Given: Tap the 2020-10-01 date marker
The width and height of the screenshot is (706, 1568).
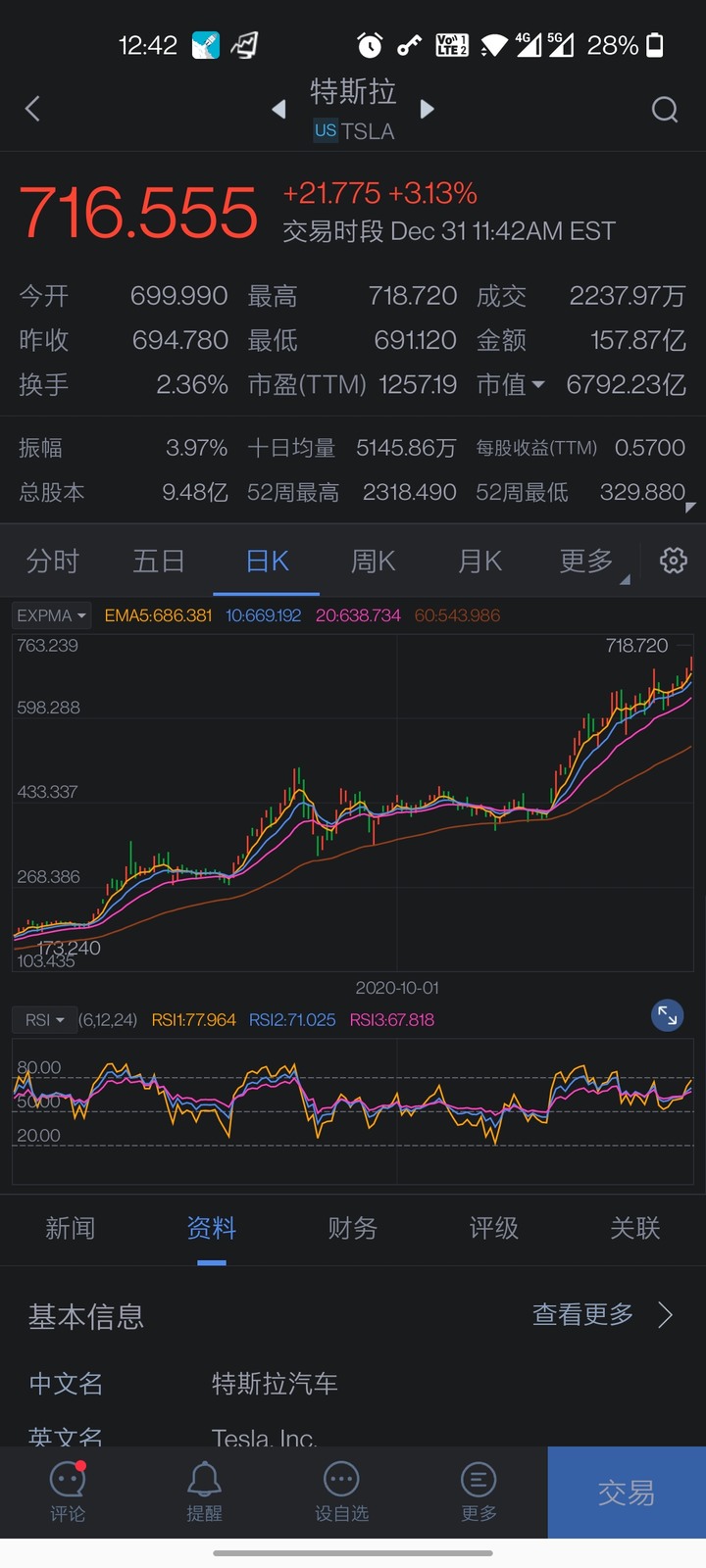Looking at the screenshot, I should (x=397, y=988).
